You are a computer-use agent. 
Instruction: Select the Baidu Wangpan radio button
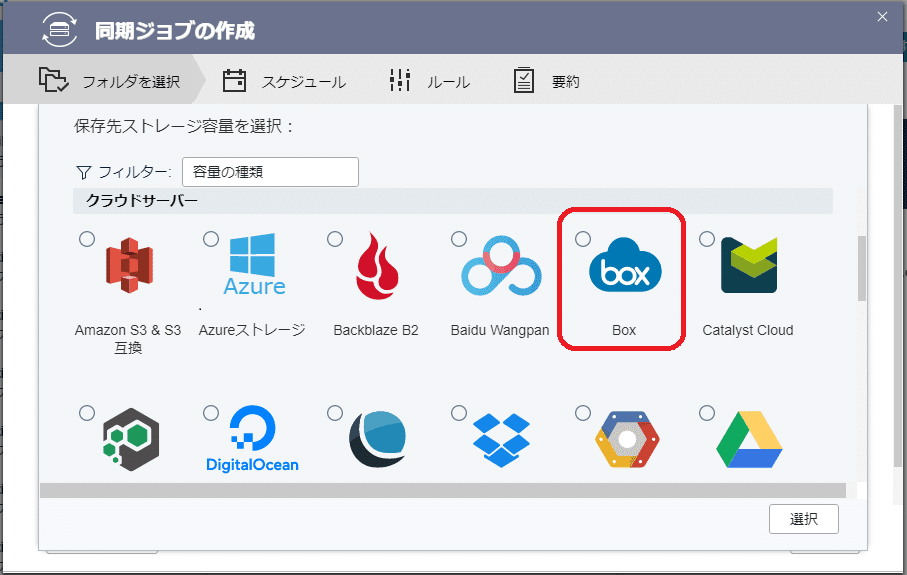coord(459,239)
